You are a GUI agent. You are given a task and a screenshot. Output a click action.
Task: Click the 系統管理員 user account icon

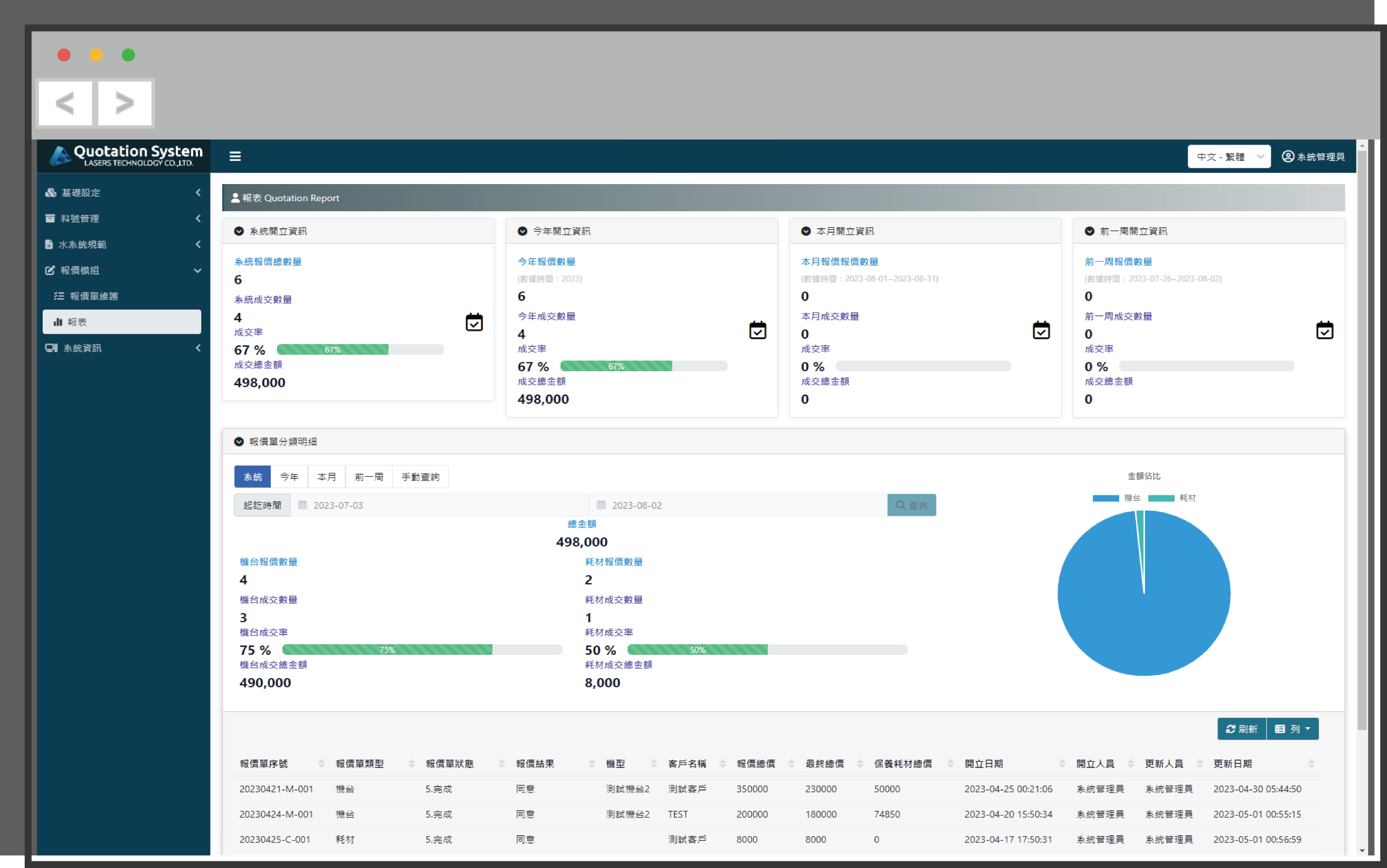point(1288,156)
